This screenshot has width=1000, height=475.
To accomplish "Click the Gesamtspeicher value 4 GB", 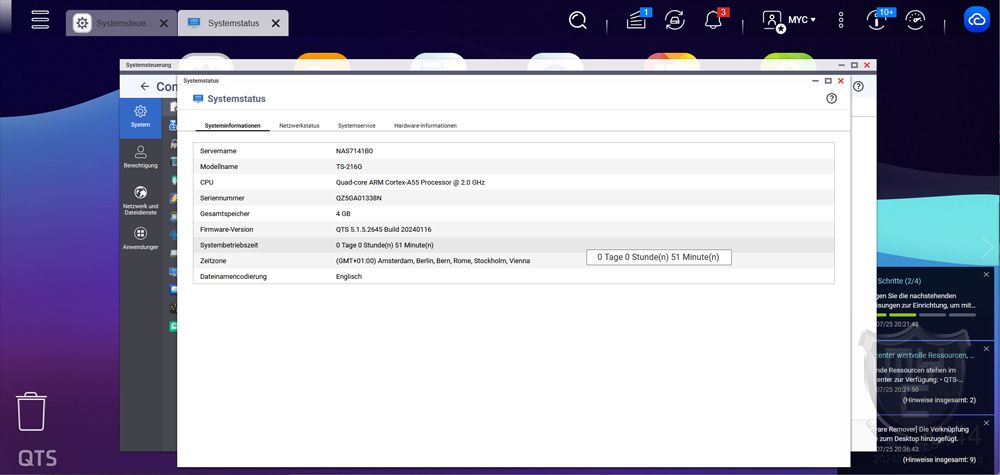I will (343, 214).
